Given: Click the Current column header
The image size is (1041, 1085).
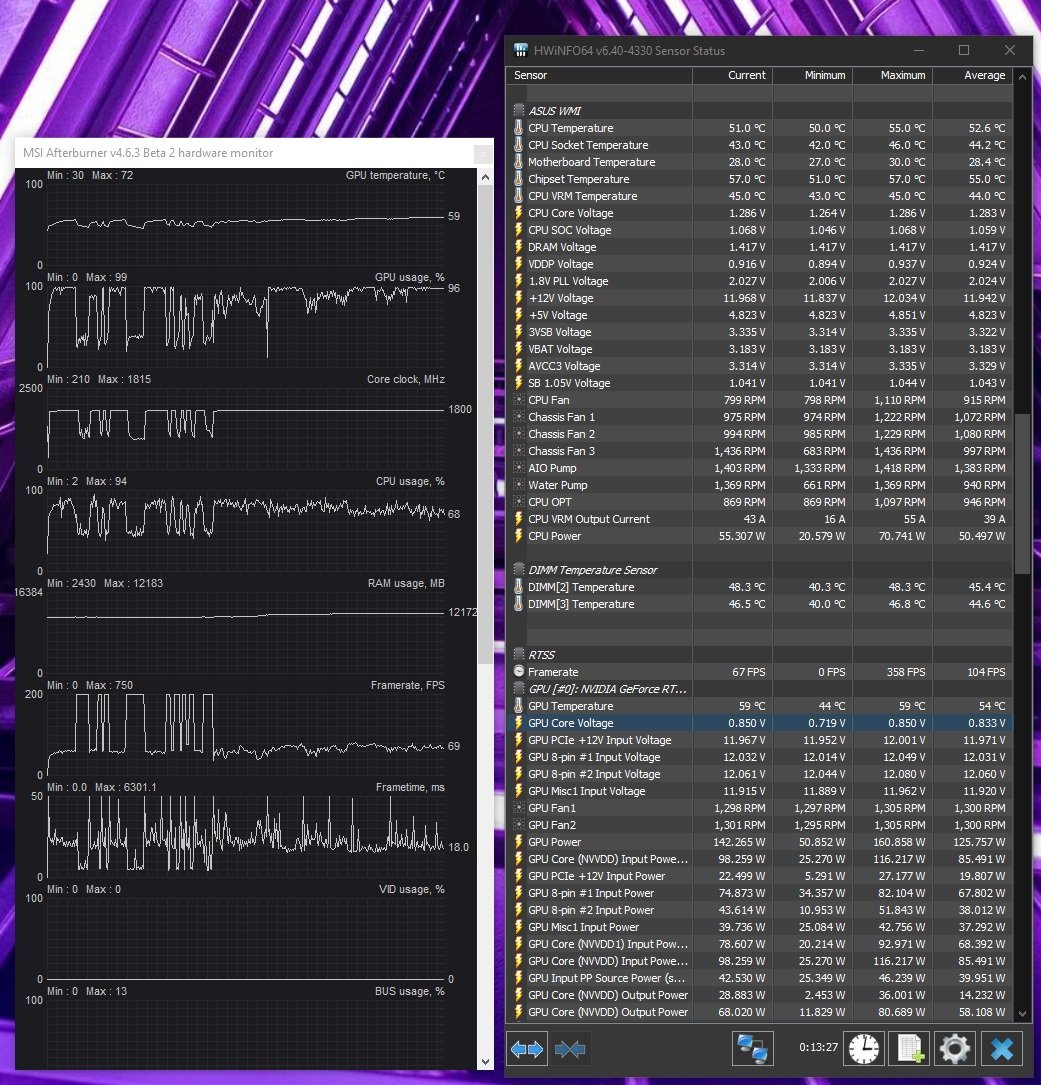Looking at the screenshot, I should point(732,75).
